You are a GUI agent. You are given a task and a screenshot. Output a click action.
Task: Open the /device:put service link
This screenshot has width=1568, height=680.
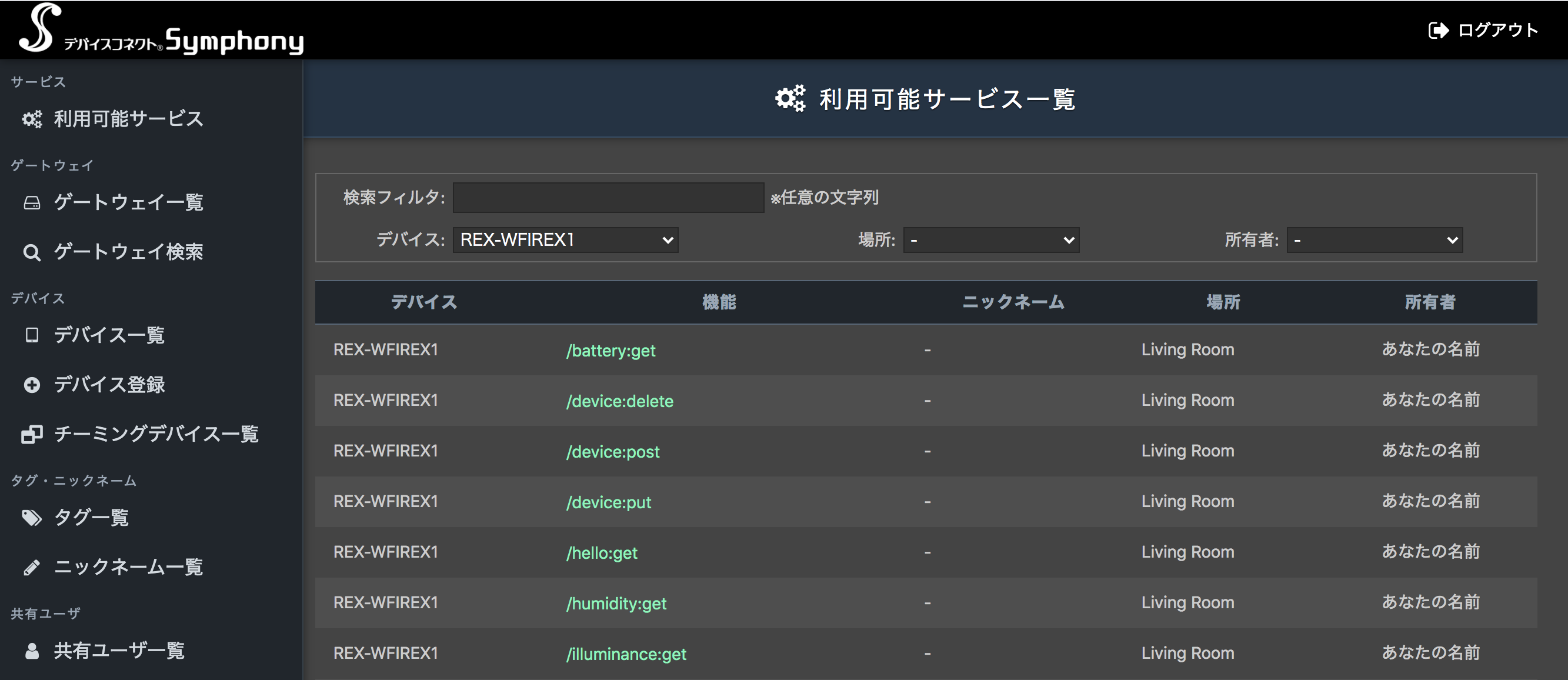click(x=608, y=502)
